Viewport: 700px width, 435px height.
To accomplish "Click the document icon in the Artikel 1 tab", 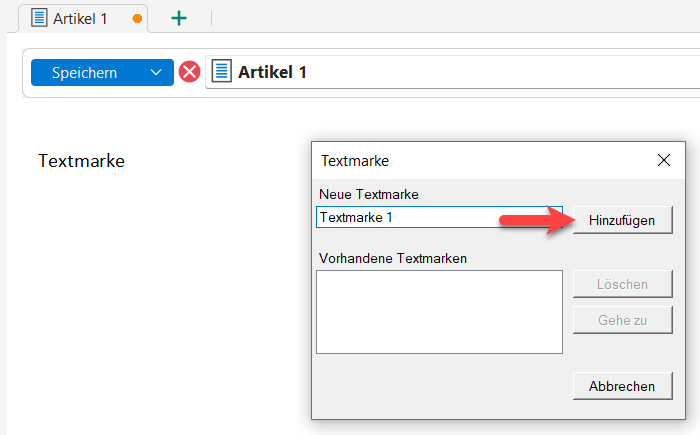I will click(39, 18).
